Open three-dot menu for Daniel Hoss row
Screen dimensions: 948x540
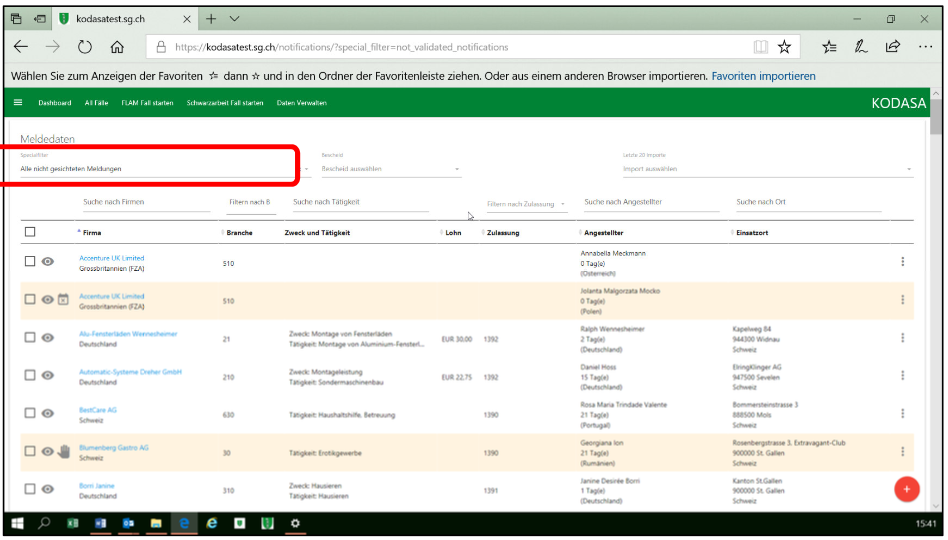point(902,375)
